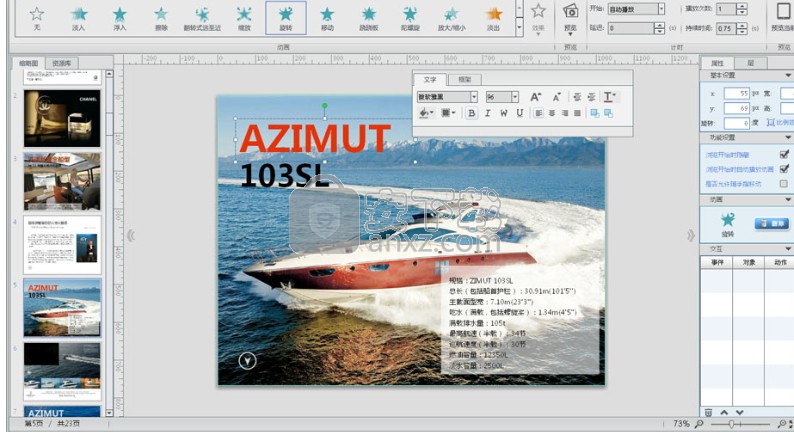The image size is (794, 432).
Task: Select the 无 (none) animation star
Action: (36, 18)
